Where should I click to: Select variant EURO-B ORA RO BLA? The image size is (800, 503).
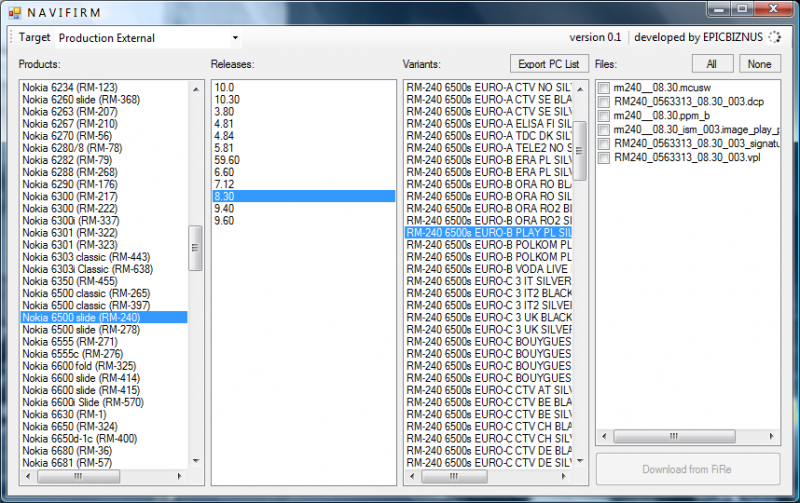click(x=488, y=184)
